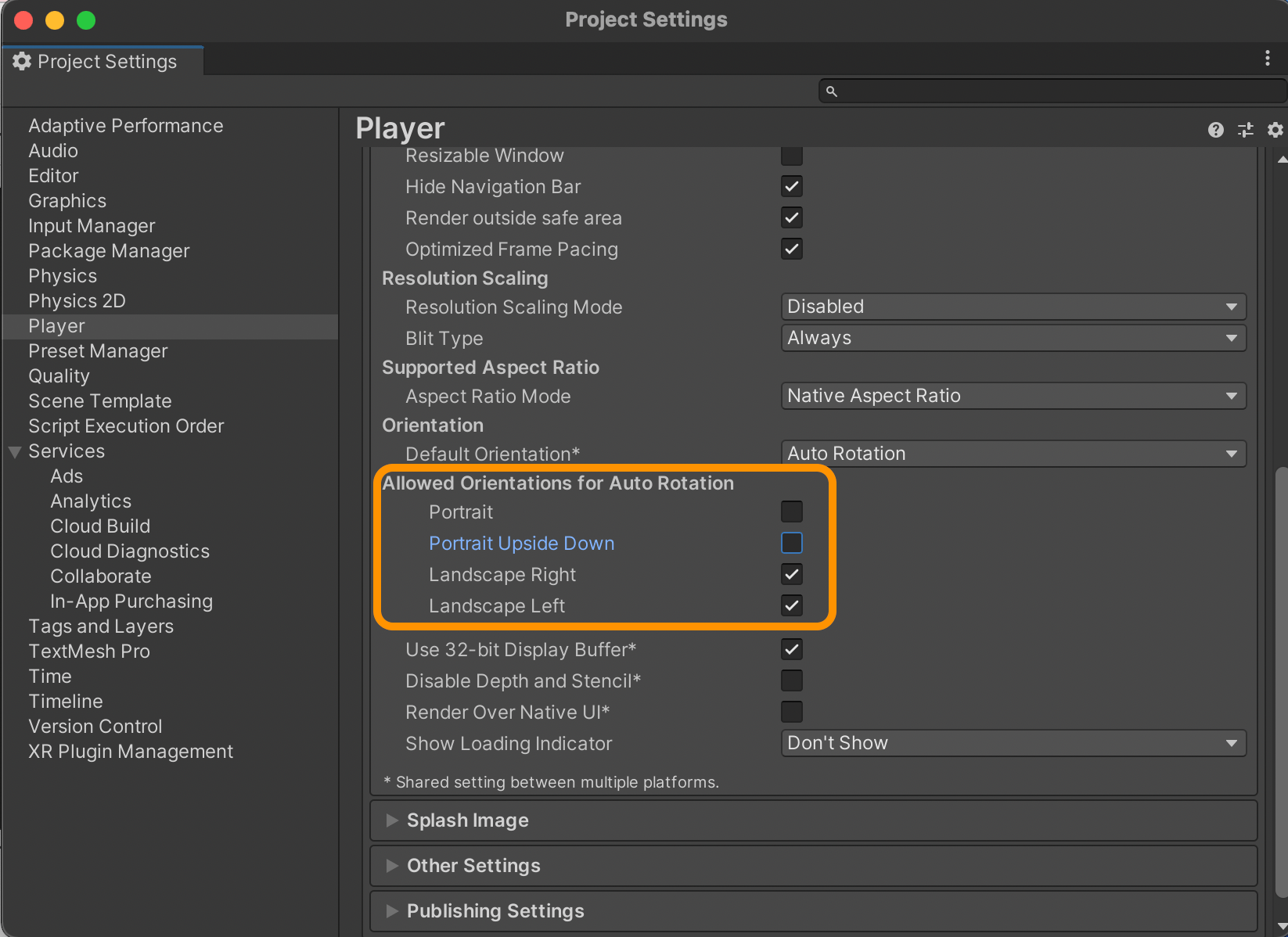The width and height of the screenshot is (1288, 937).
Task: Select Physics 2D in the settings sidebar
Action: click(x=76, y=300)
